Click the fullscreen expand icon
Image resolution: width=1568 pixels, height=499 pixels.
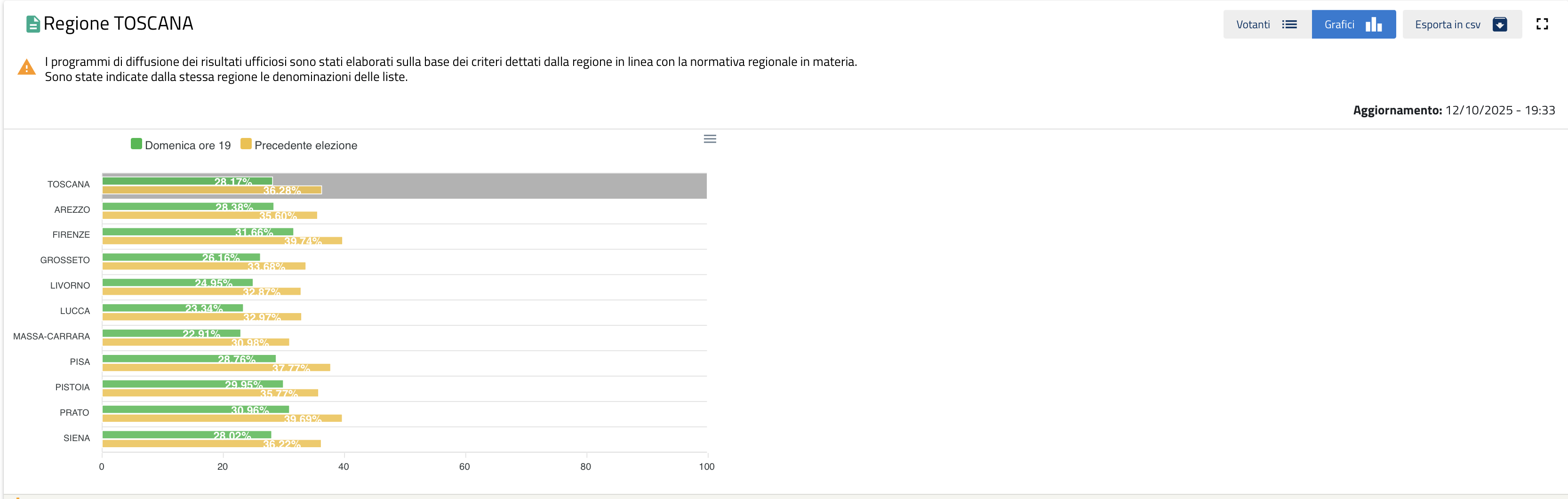tap(1542, 24)
